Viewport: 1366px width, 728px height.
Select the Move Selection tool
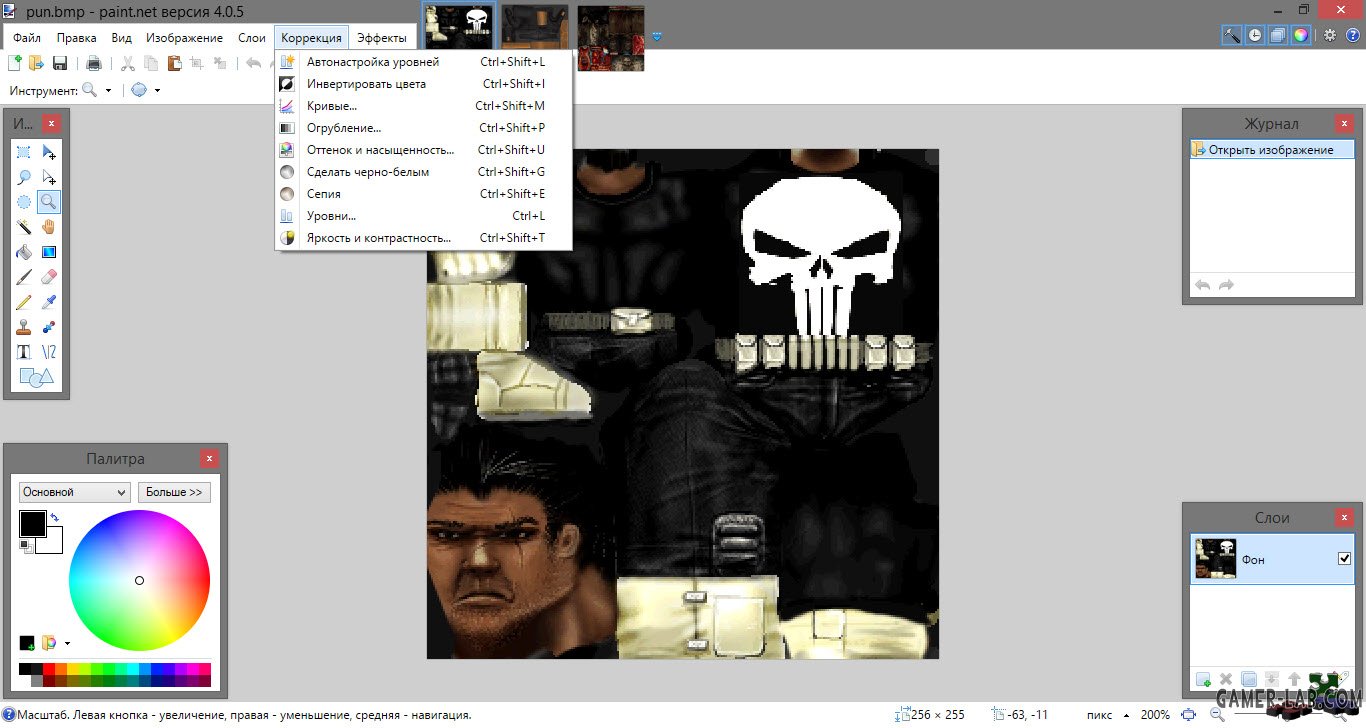[x=49, y=178]
